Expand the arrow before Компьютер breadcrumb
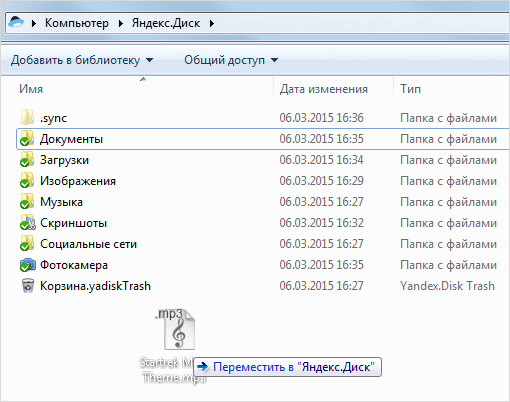Screen dimensions: 510x402 [x=34, y=23]
